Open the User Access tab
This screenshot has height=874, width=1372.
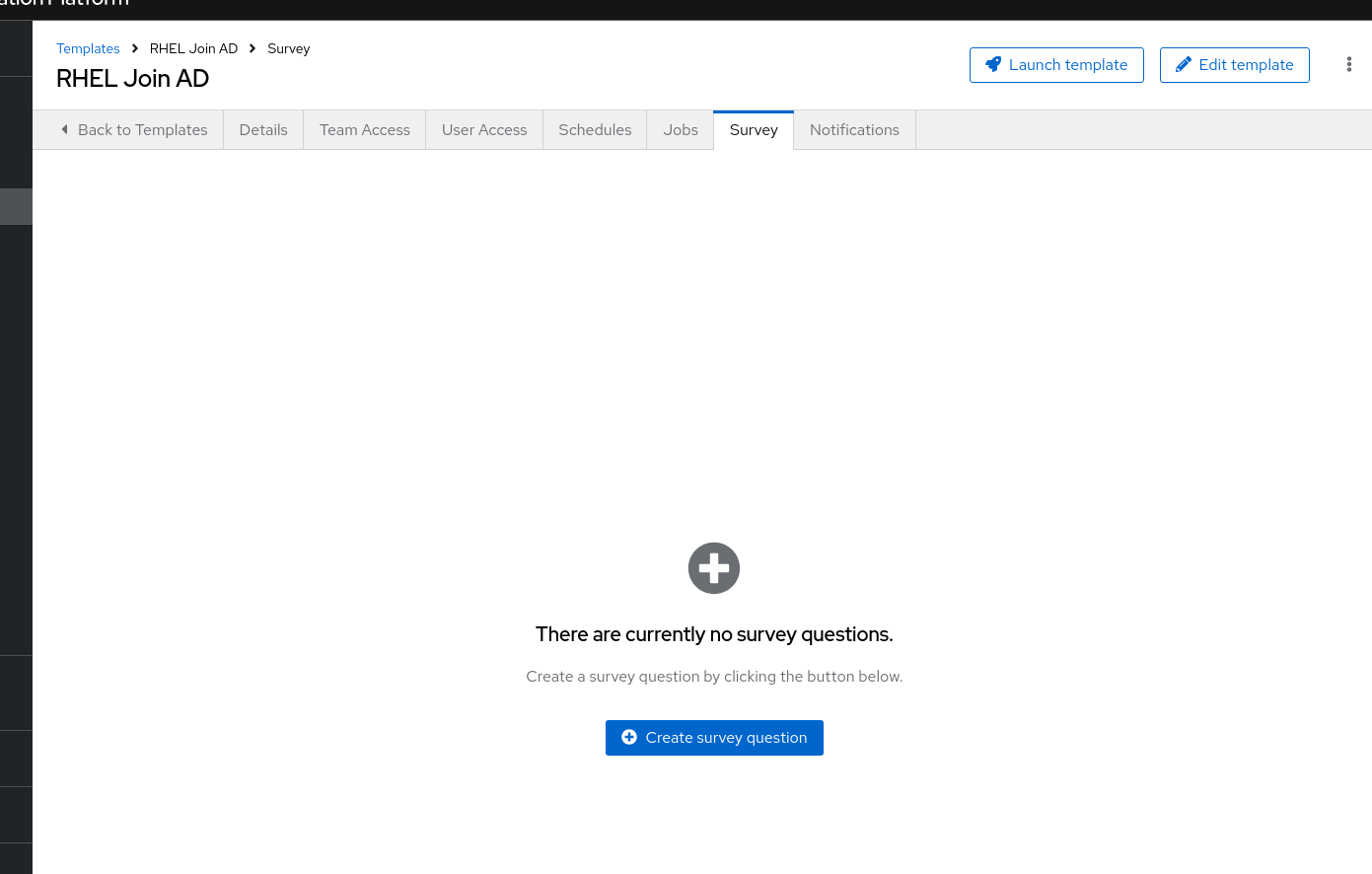coord(484,130)
